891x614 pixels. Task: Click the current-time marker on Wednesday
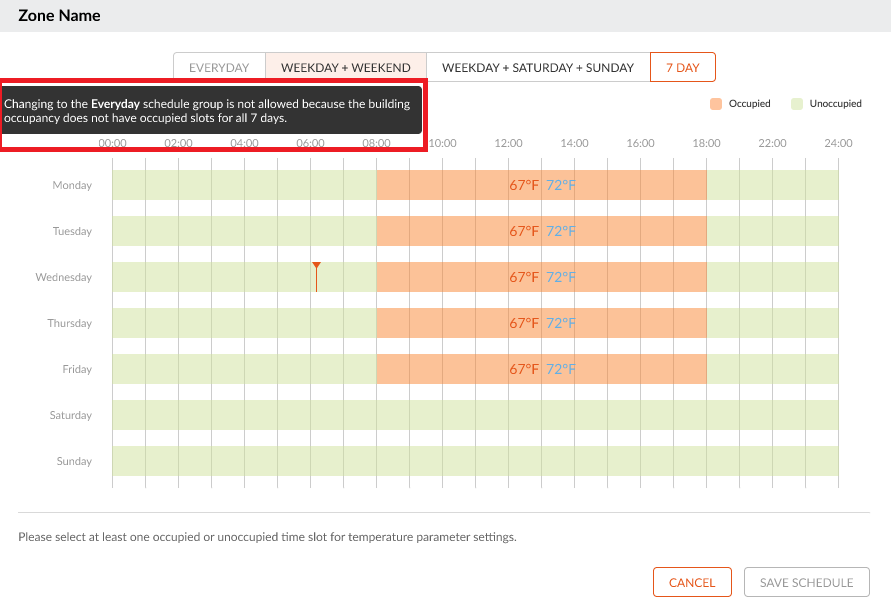tap(317, 277)
